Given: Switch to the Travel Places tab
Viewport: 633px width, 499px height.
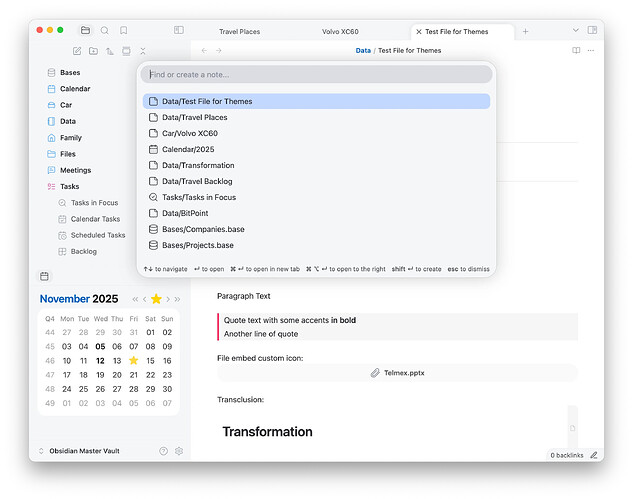Looking at the screenshot, I should (x=239, y=31).
